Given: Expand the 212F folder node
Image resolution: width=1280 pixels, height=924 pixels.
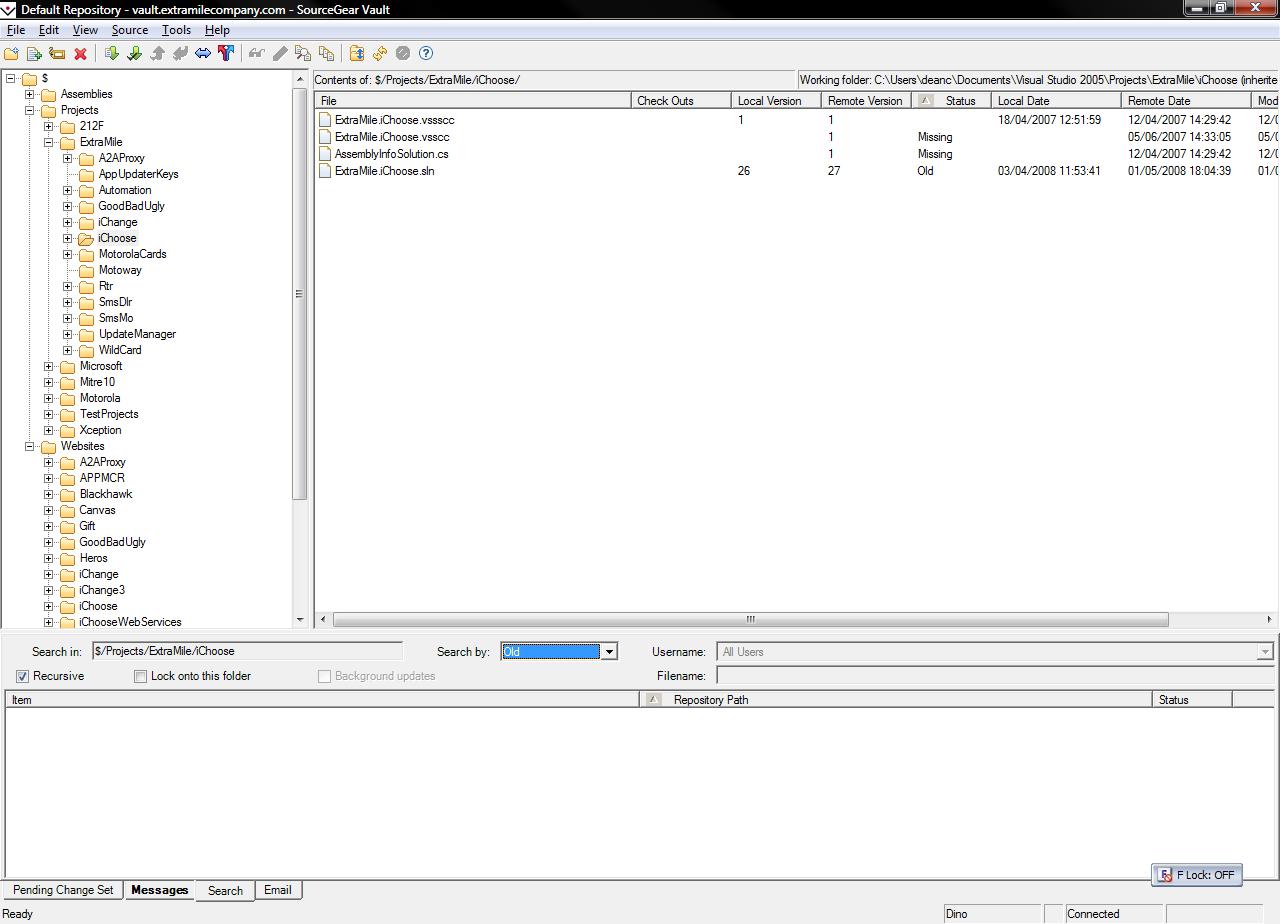Looking at the screenshot, I should tap(49, 126).
